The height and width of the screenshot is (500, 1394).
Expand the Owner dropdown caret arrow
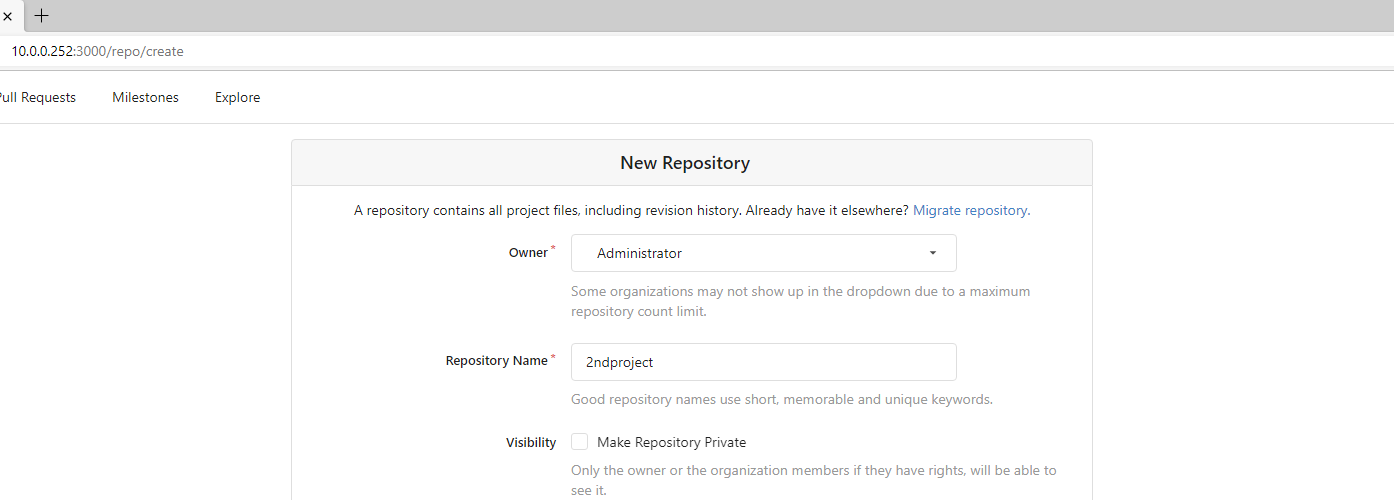point(933,253)
